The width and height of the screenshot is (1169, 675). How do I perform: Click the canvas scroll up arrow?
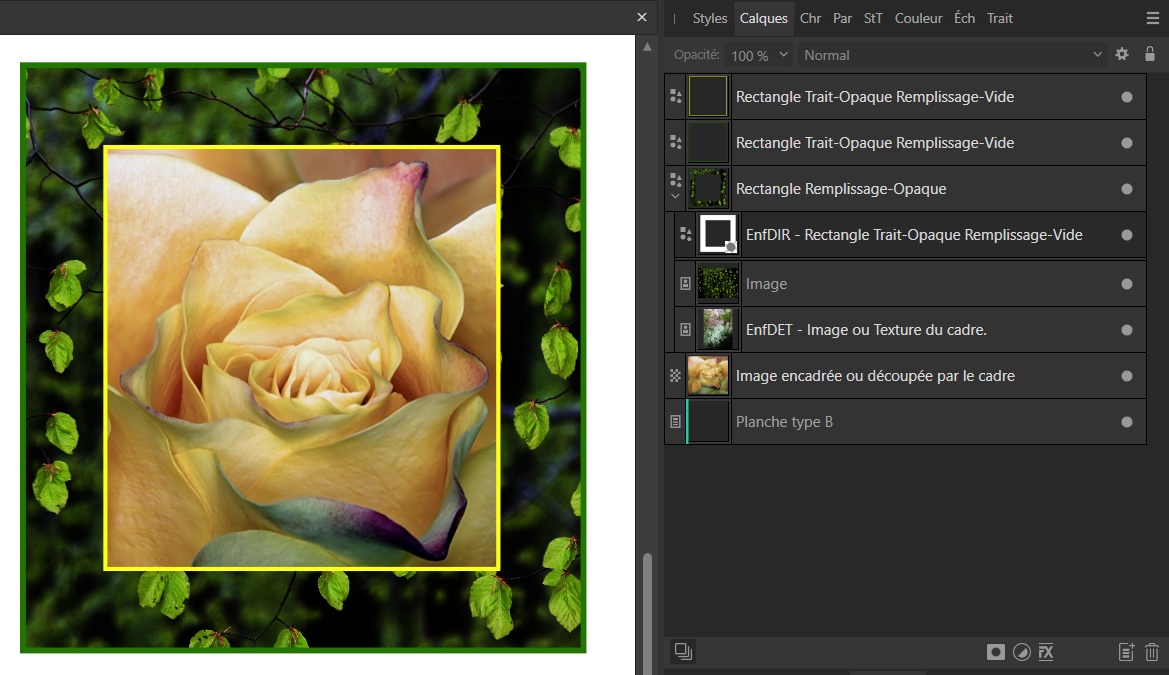(x=647, y=46)
